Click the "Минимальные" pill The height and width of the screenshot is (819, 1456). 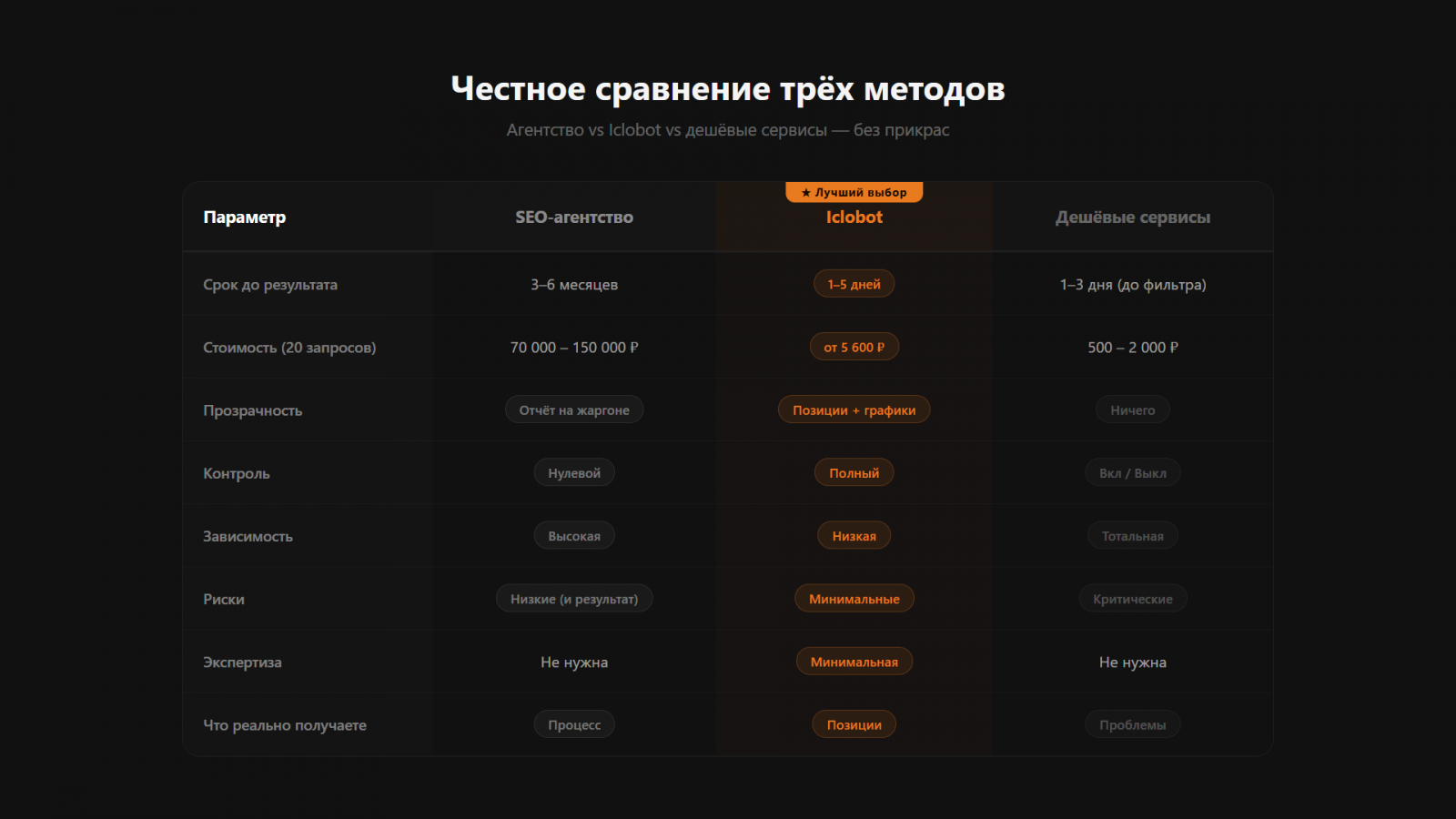pyautogui.click(x=854, y=598)
